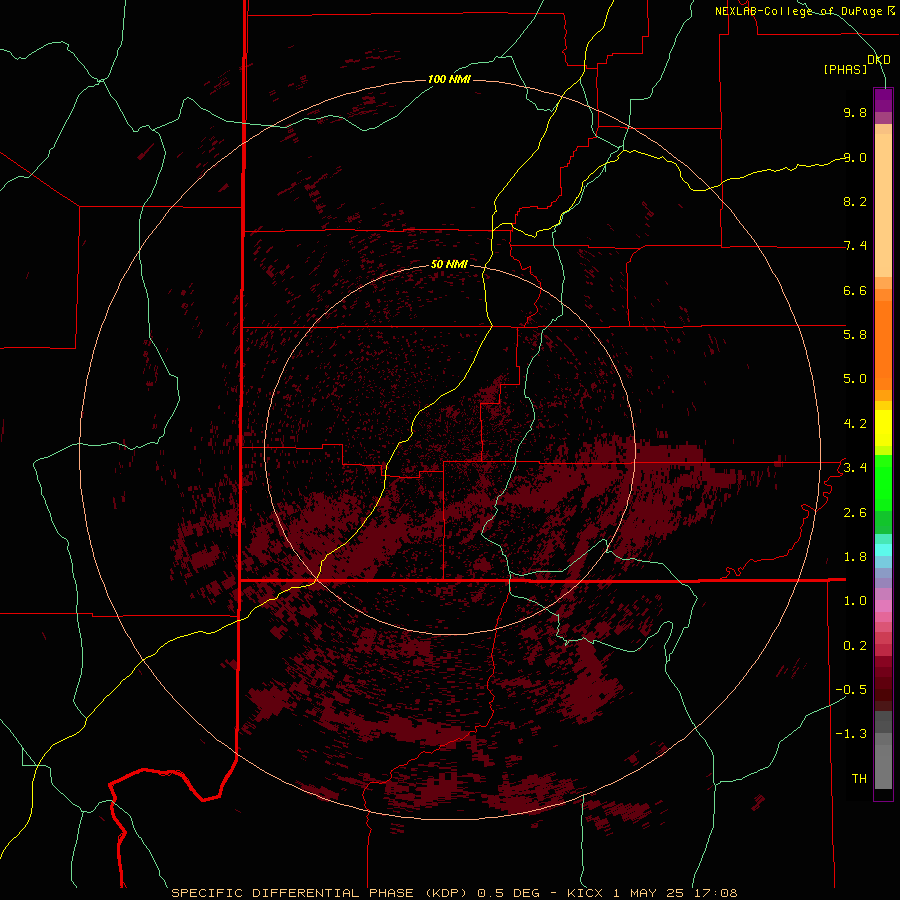Click the 4.2 scale value

[x=855, y=424]
